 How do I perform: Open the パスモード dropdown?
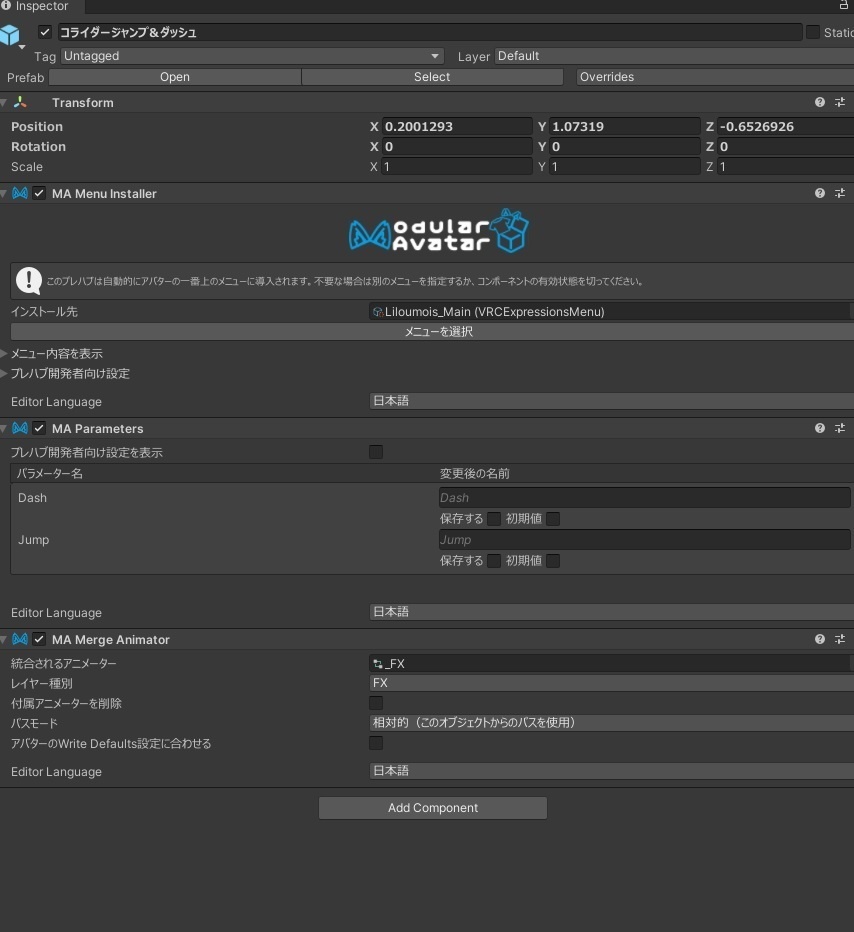(x=612, y=723)
